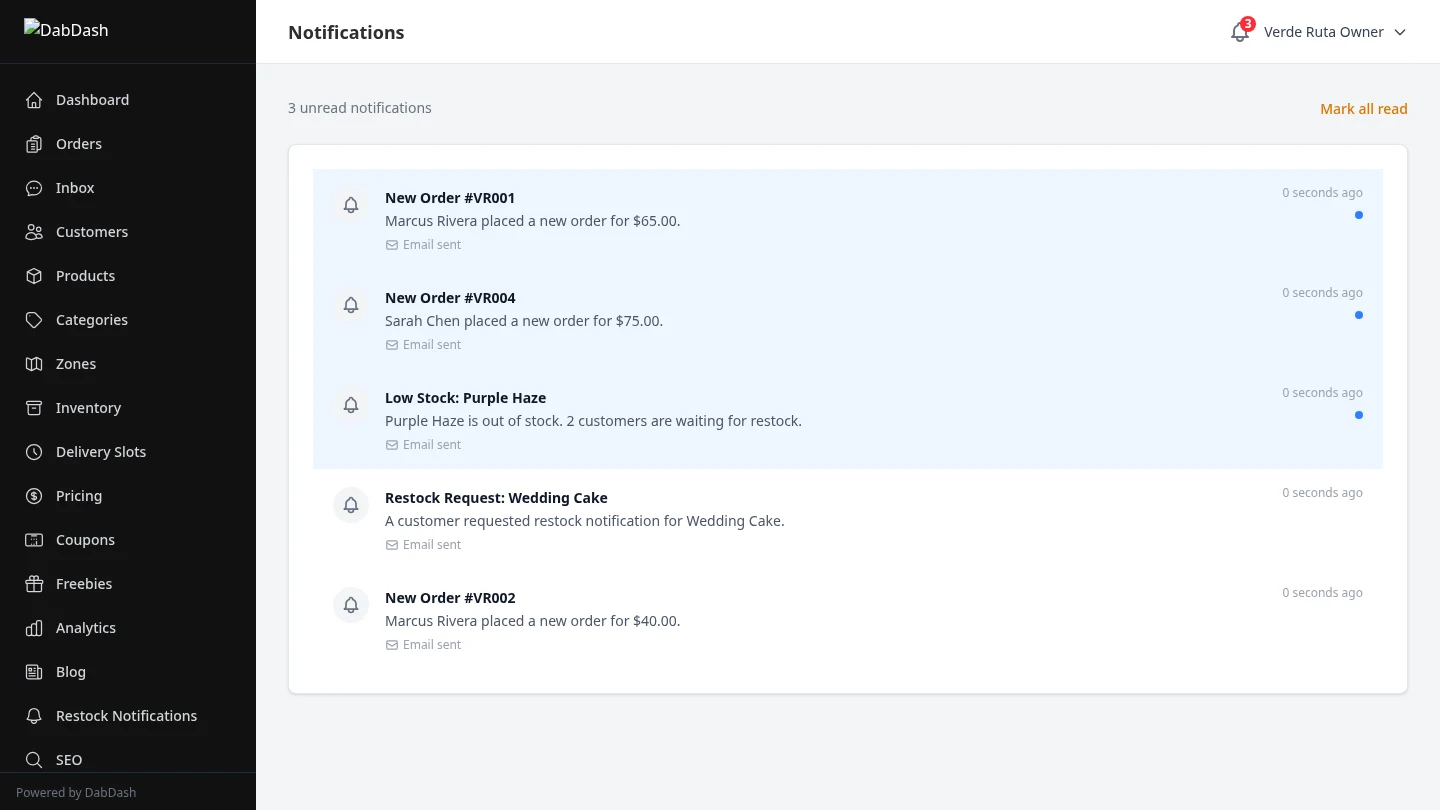Click the Coupons icon in sidebar
This screenshot has height=810, width=1440.
(33, 539)
